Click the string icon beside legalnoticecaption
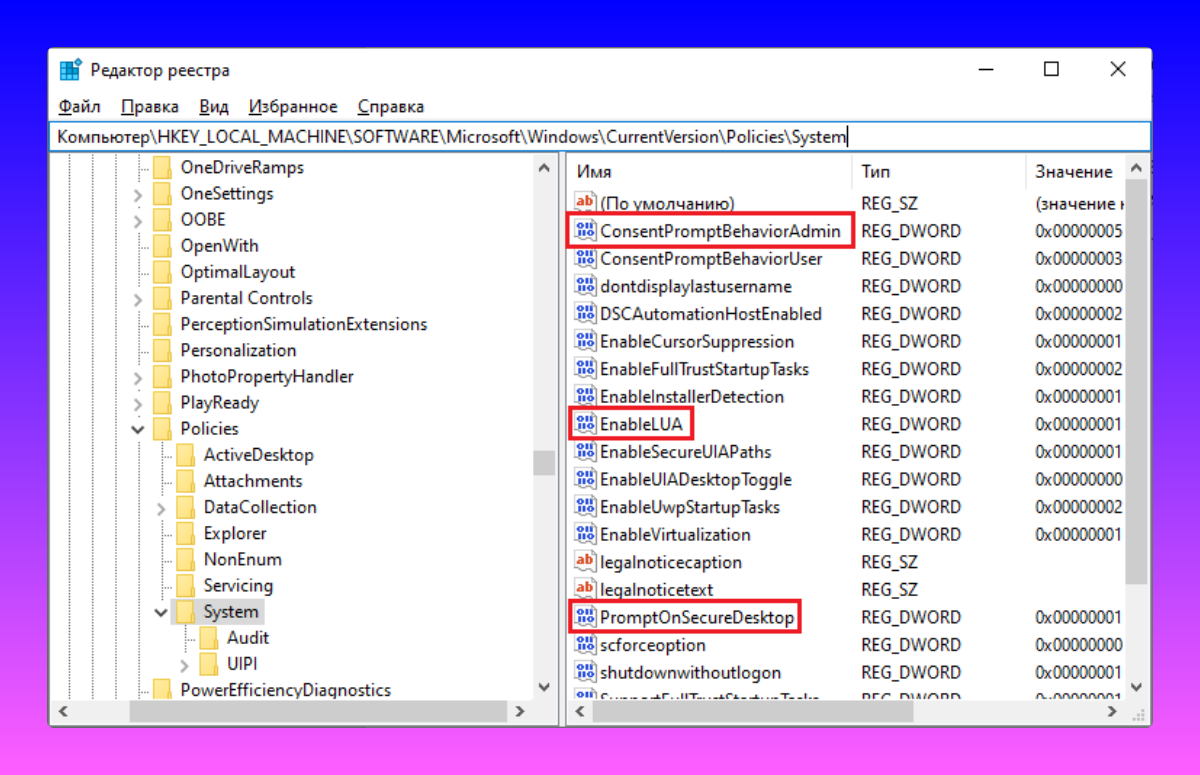The width and height of the screenshot is (1200, 775). tap(585, 562)
